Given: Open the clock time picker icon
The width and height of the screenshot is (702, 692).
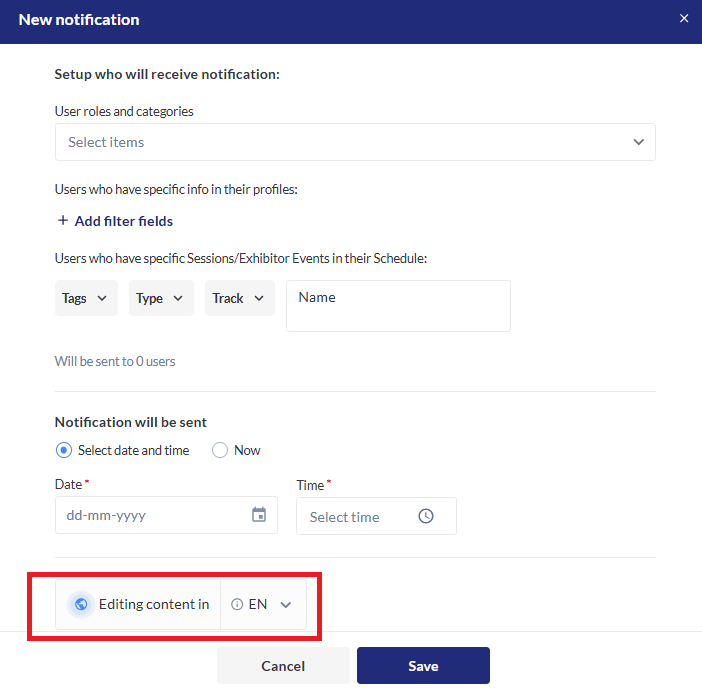Looking at the screenshot, I should coord(426,517).
